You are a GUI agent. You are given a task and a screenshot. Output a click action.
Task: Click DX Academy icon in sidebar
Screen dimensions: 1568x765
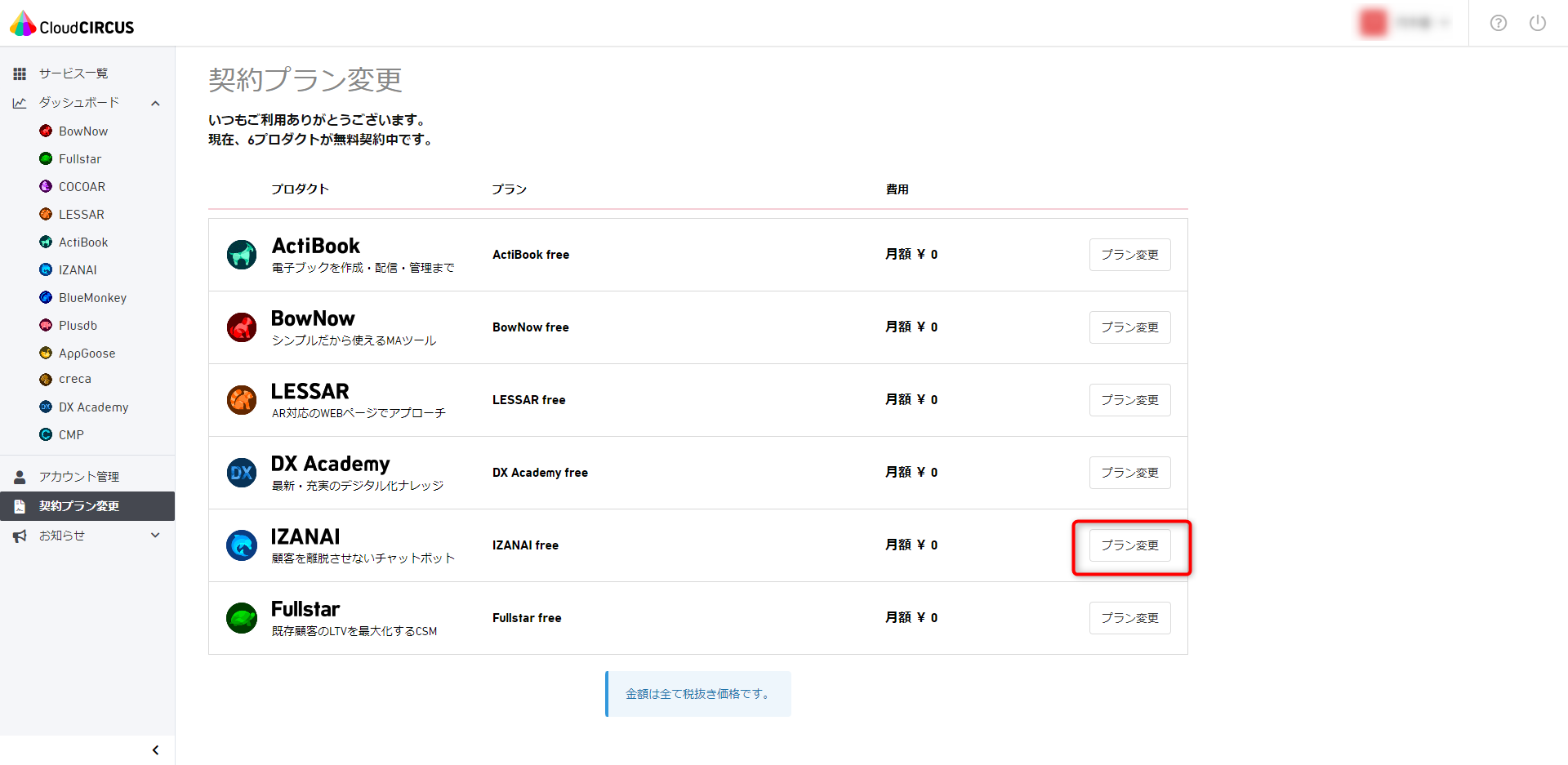[46, 407]
